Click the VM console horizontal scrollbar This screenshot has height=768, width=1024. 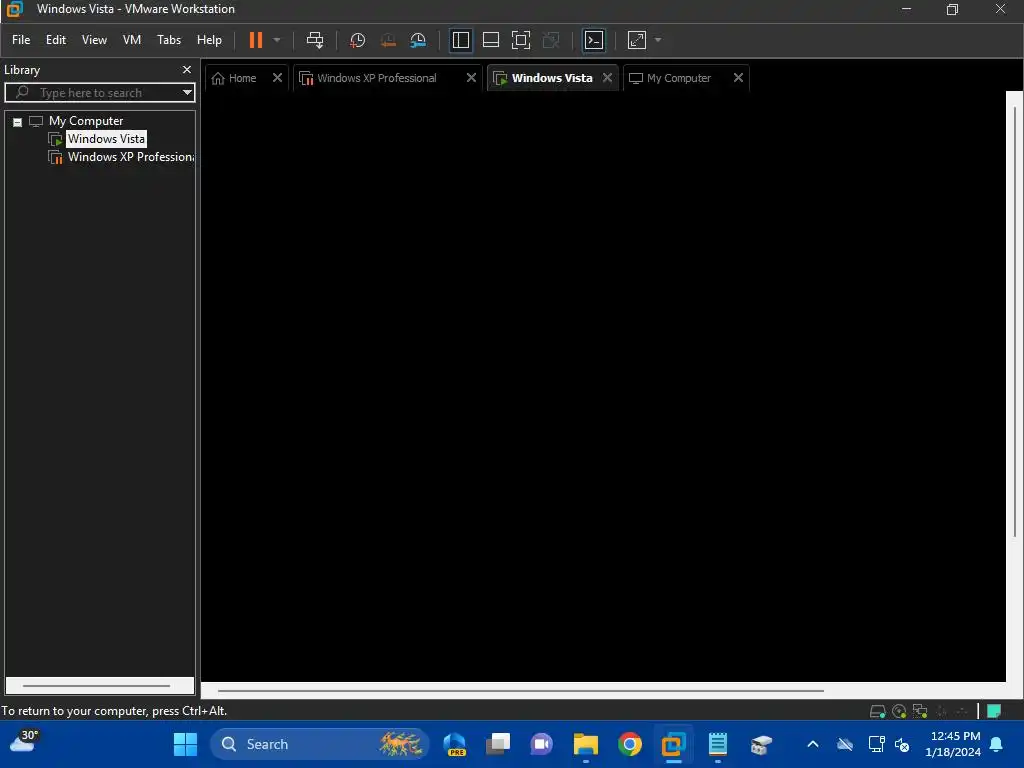coord(520,690)
